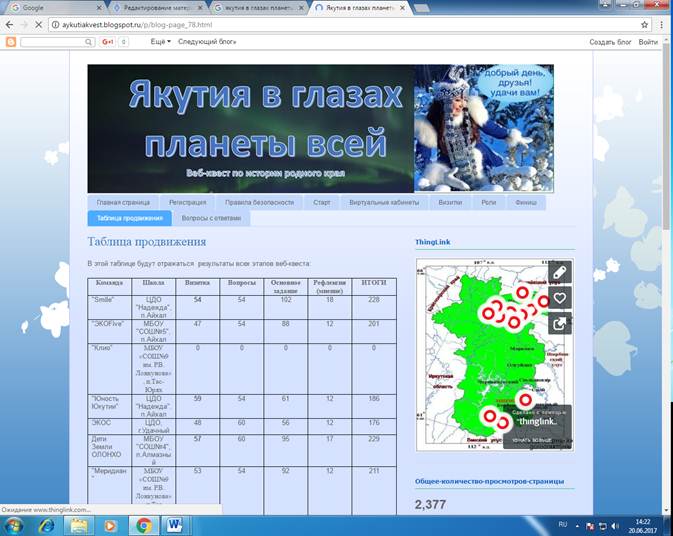Switch to Chrome in the taskbar
This screenshot has height=536, width=673.
[x=143, y=526]
